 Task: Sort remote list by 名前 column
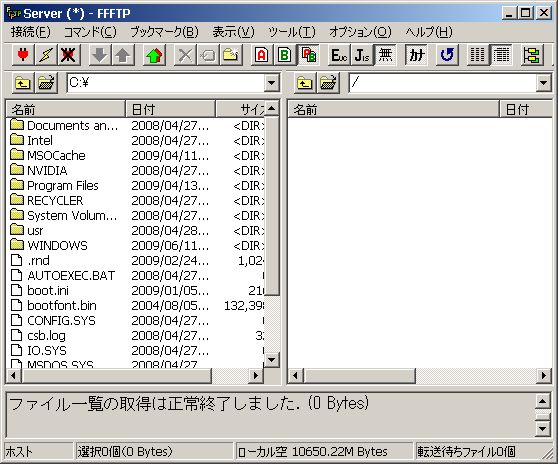(393, 109)
